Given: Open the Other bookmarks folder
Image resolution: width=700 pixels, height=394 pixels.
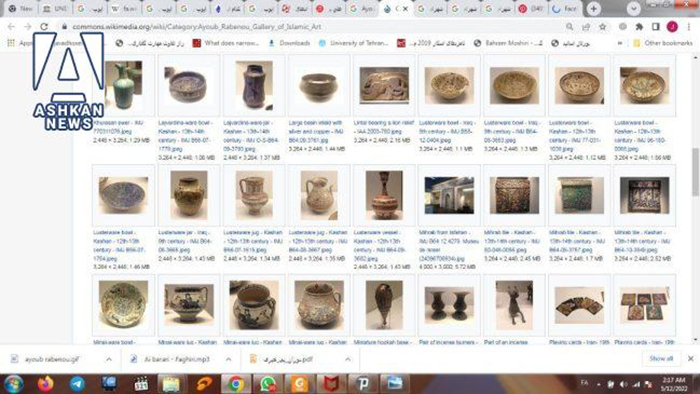Looking at the screenshot, I should point(663,43).
